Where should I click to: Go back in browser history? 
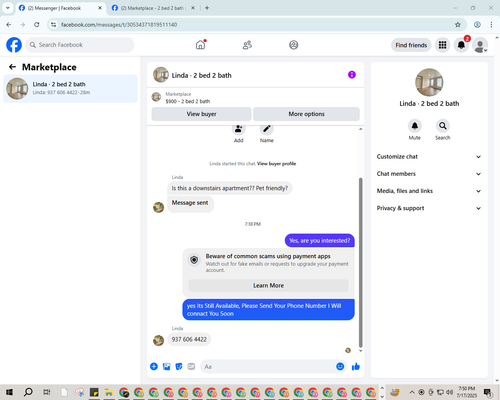point(9,25)
